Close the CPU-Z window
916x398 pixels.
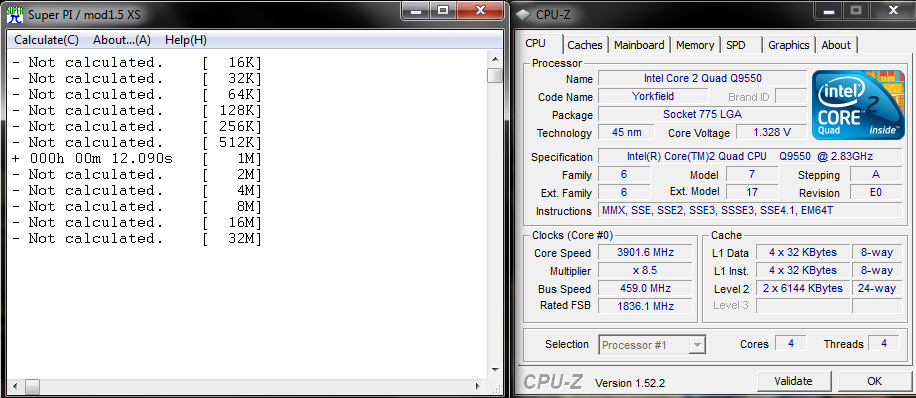[893, 10]
